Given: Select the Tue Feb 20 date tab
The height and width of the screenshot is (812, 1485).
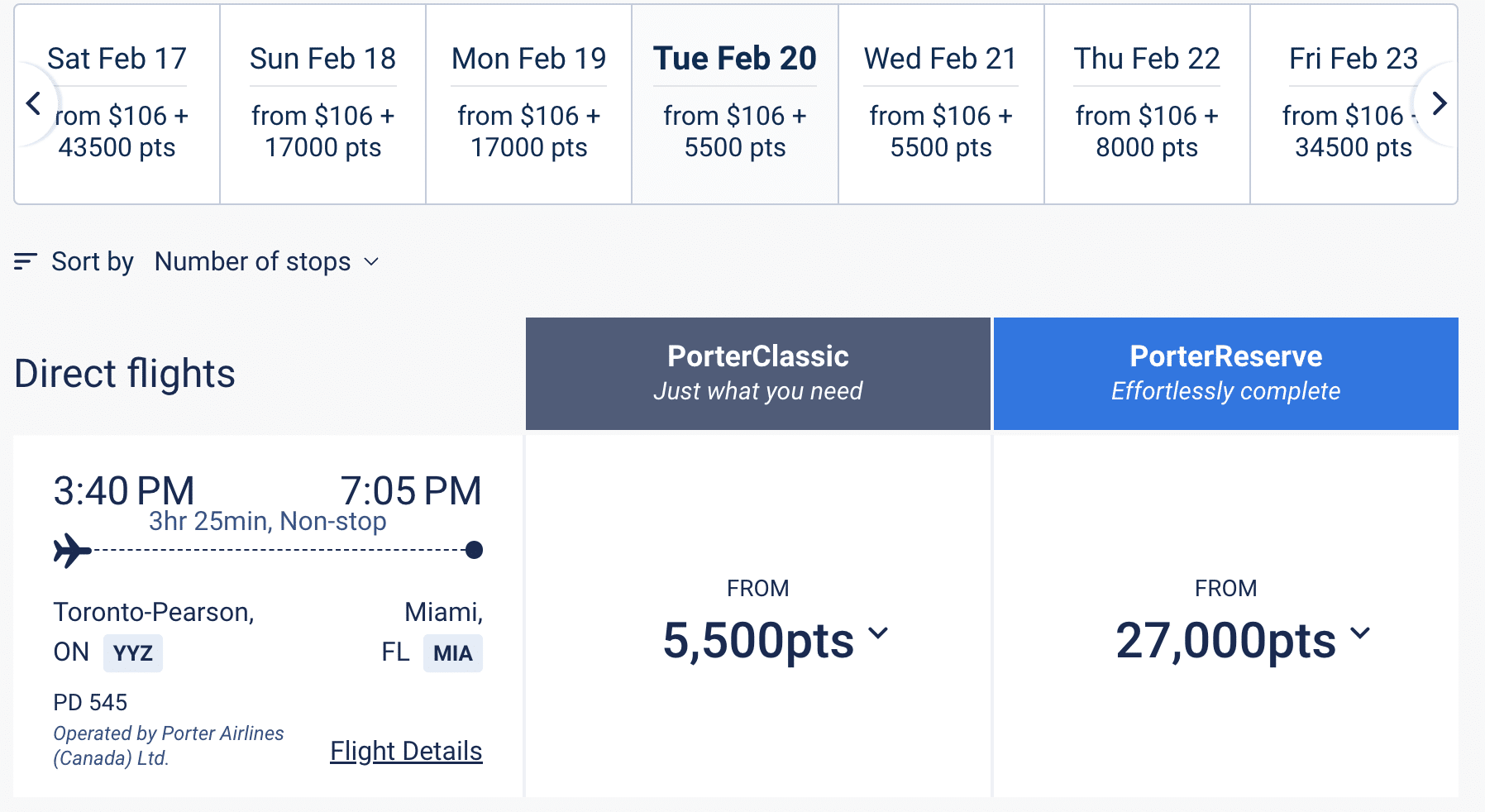Looking at the screenshot, I should 734,104.
